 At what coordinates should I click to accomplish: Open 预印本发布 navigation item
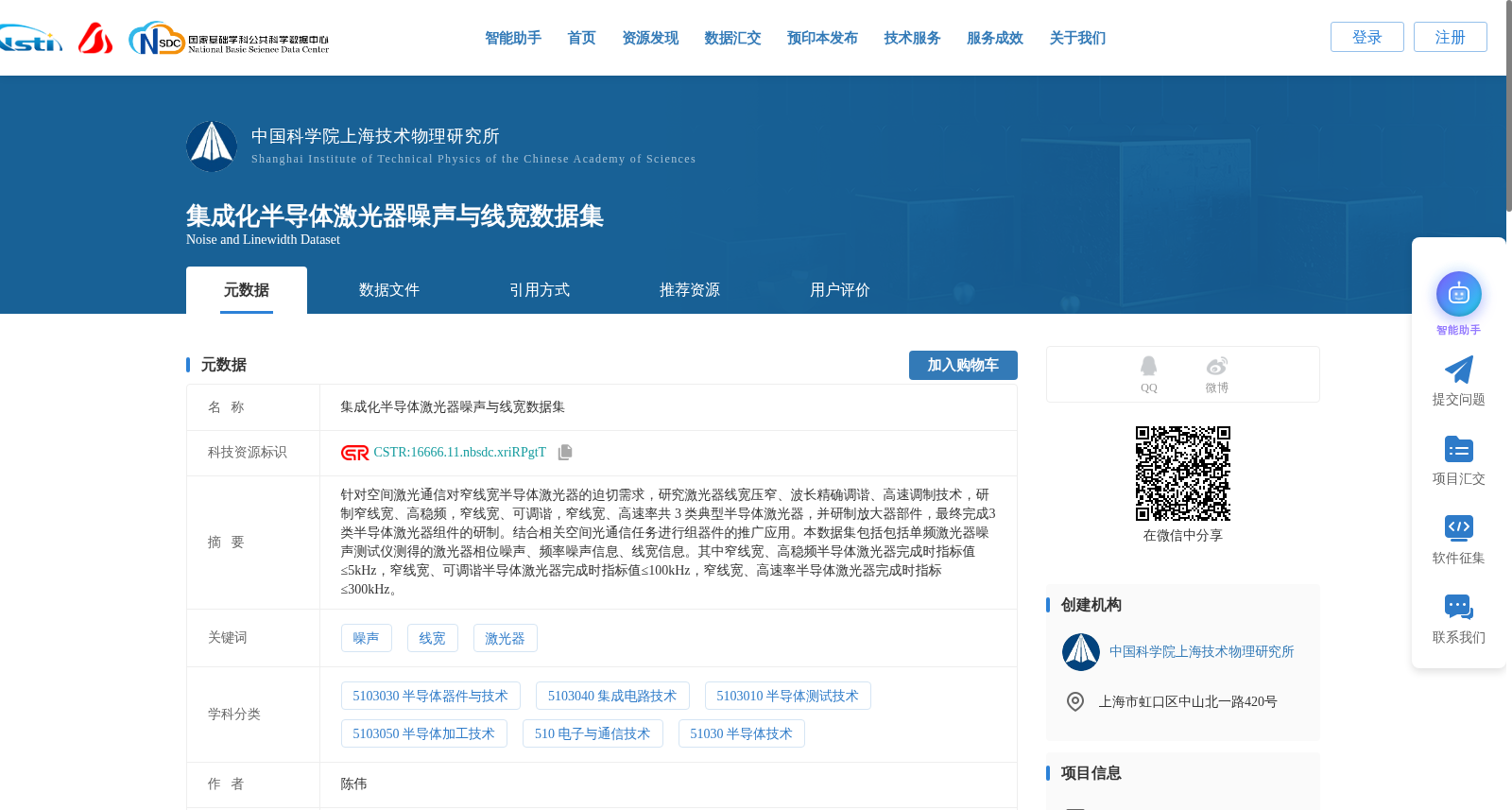pyautogui.click(x=822, y=38)
